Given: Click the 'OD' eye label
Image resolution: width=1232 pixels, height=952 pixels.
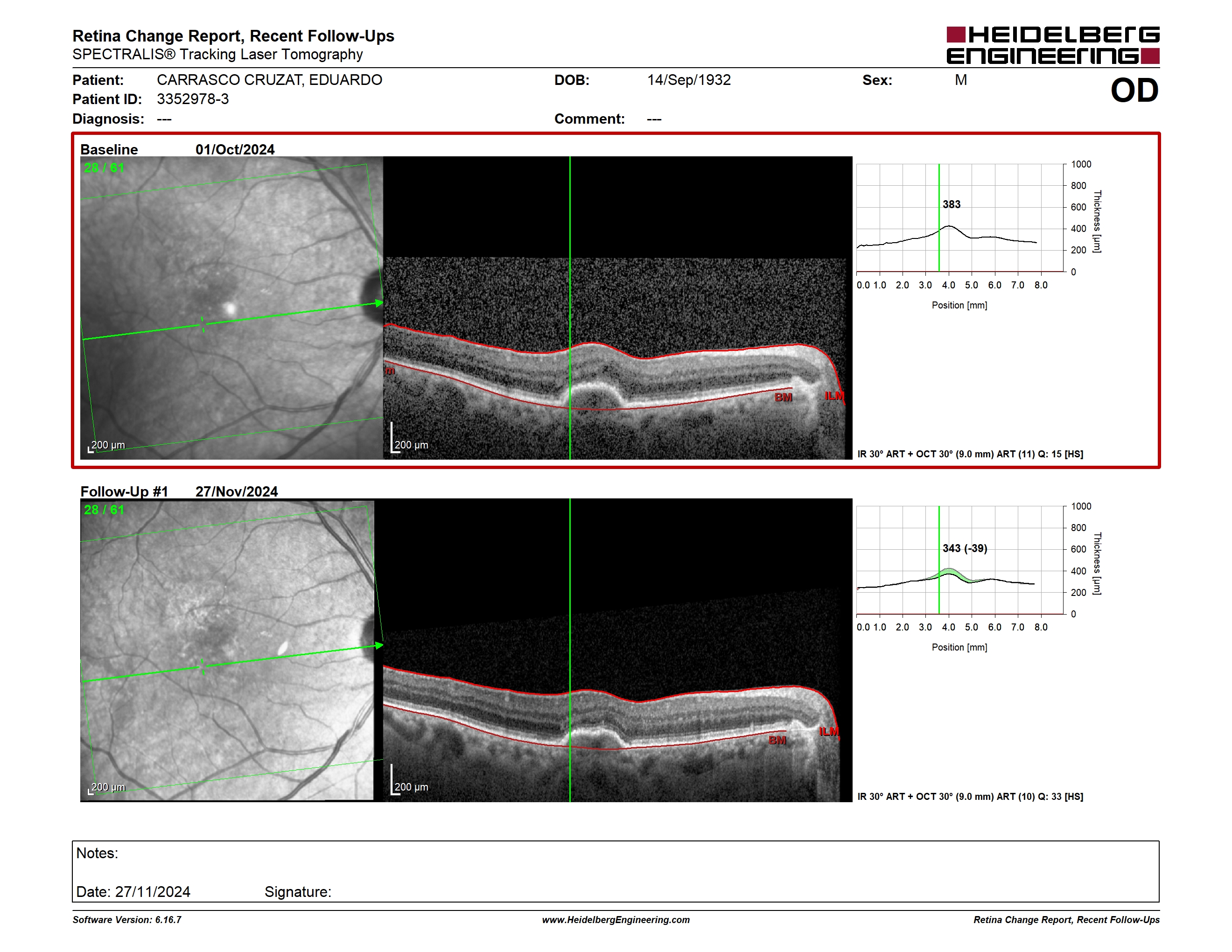Looking at the screenshot, I should 1134,91.
